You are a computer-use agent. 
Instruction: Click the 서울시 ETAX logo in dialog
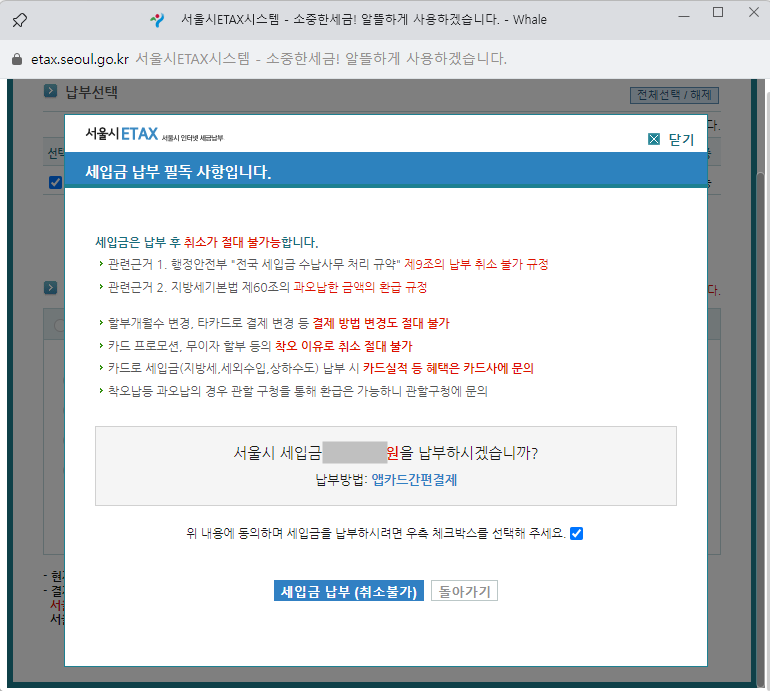point(154,134)
